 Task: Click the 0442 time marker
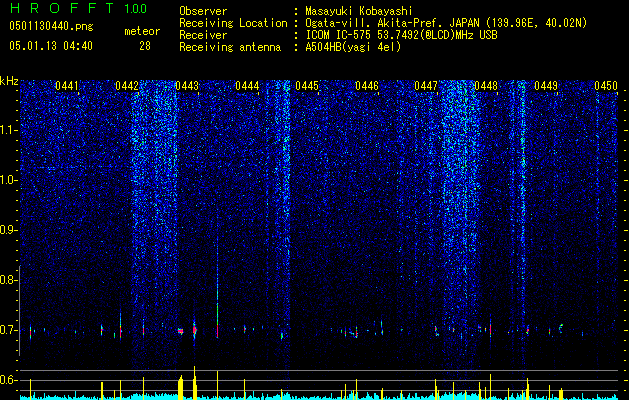point(127,86)
